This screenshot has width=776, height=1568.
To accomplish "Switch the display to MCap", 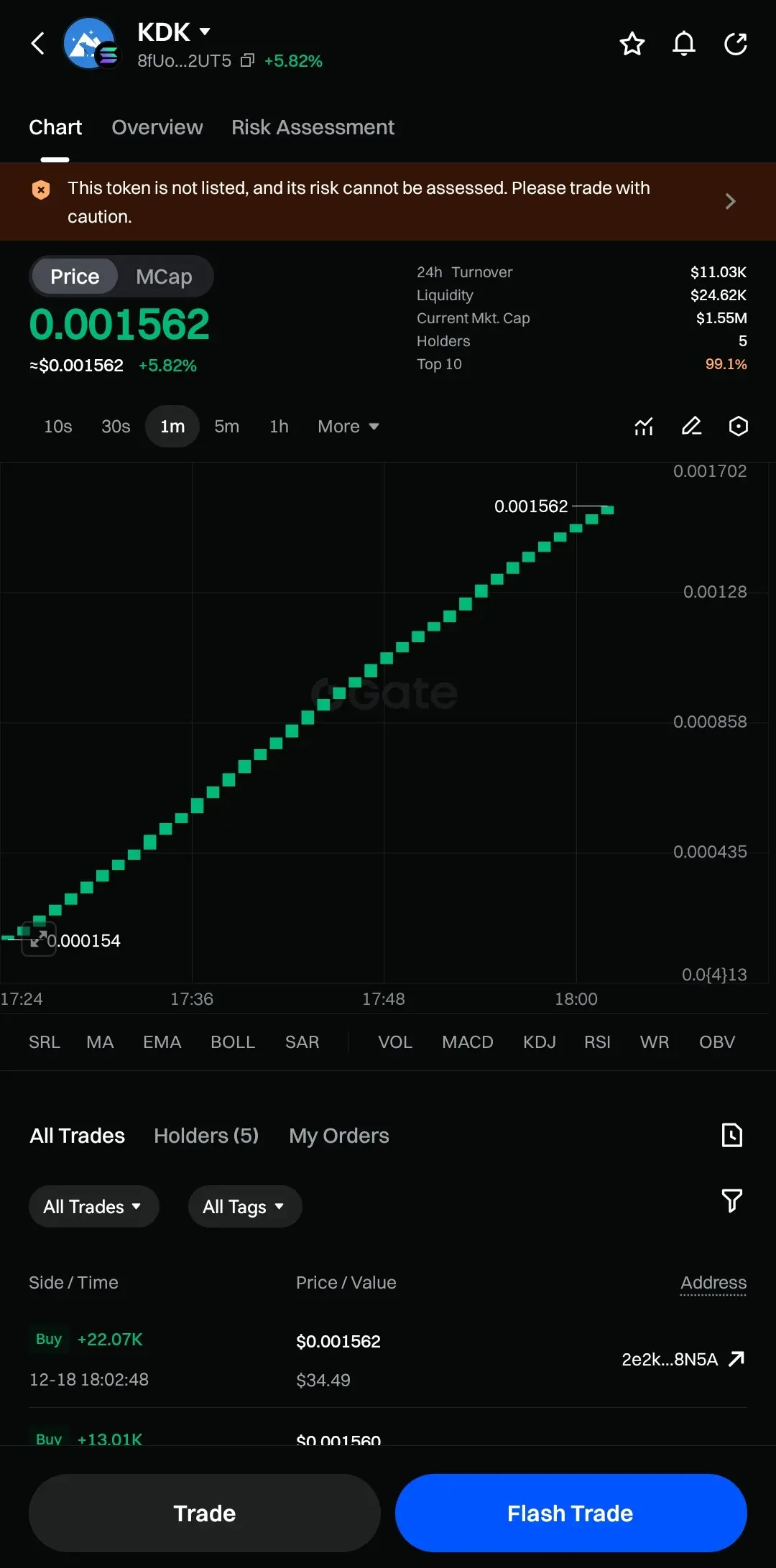I will tap(164, 277).
